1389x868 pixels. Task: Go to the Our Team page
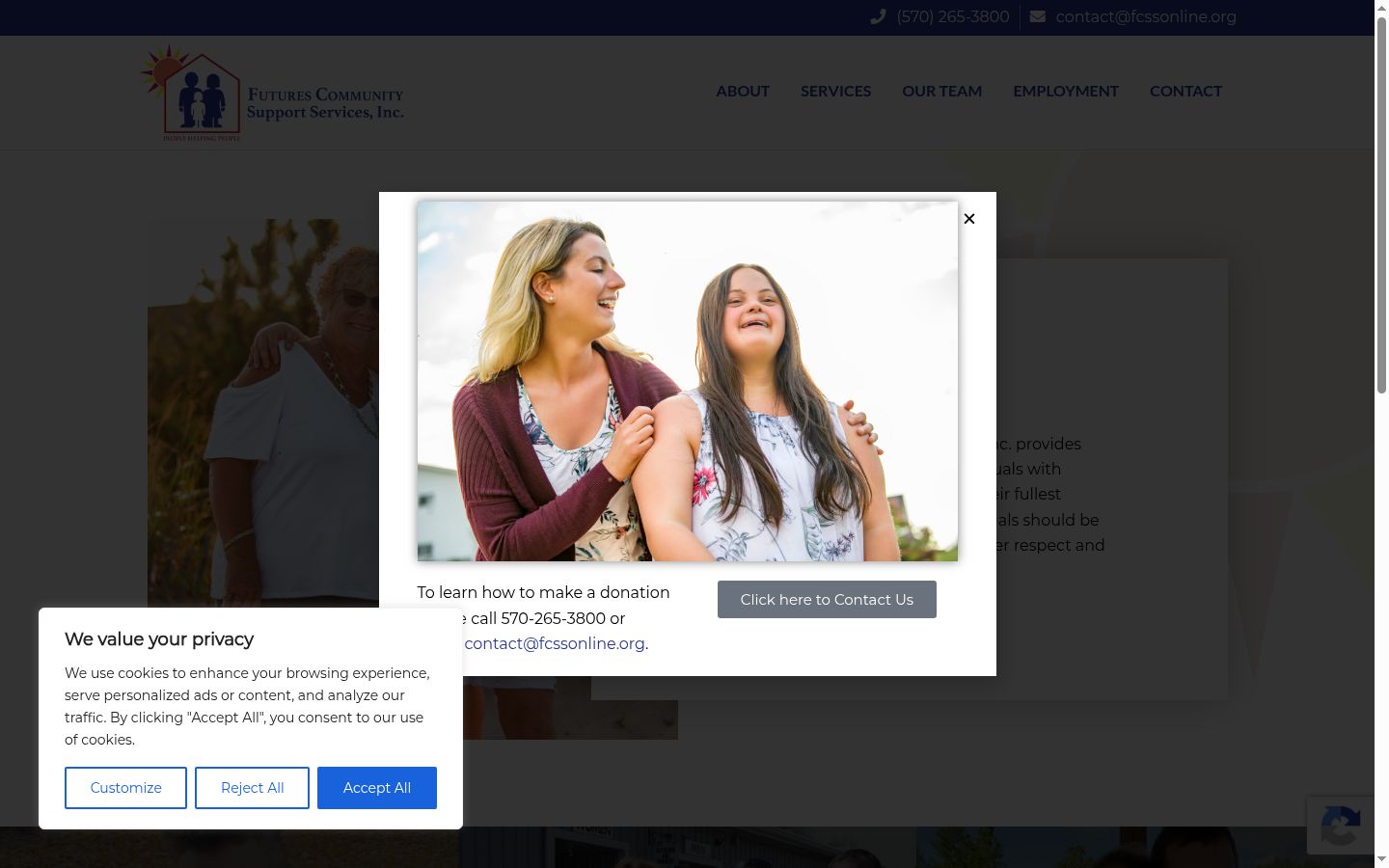[941, 91]
